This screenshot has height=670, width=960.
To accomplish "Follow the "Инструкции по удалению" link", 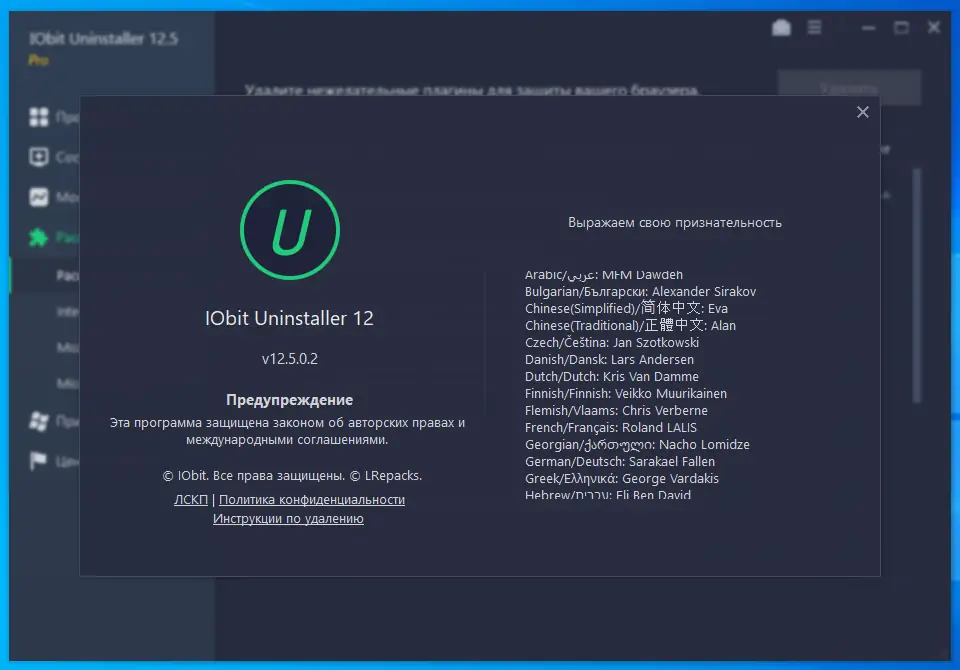I will coord(288,518).
